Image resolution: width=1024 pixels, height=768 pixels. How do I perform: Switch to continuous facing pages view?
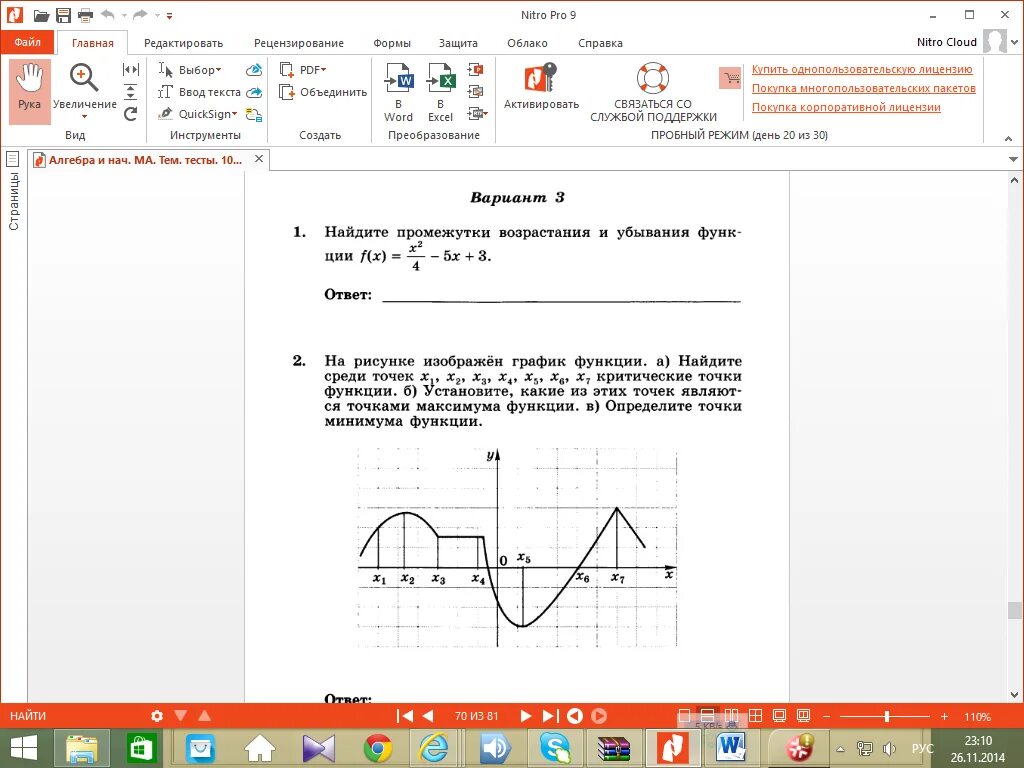click(756, 716)
